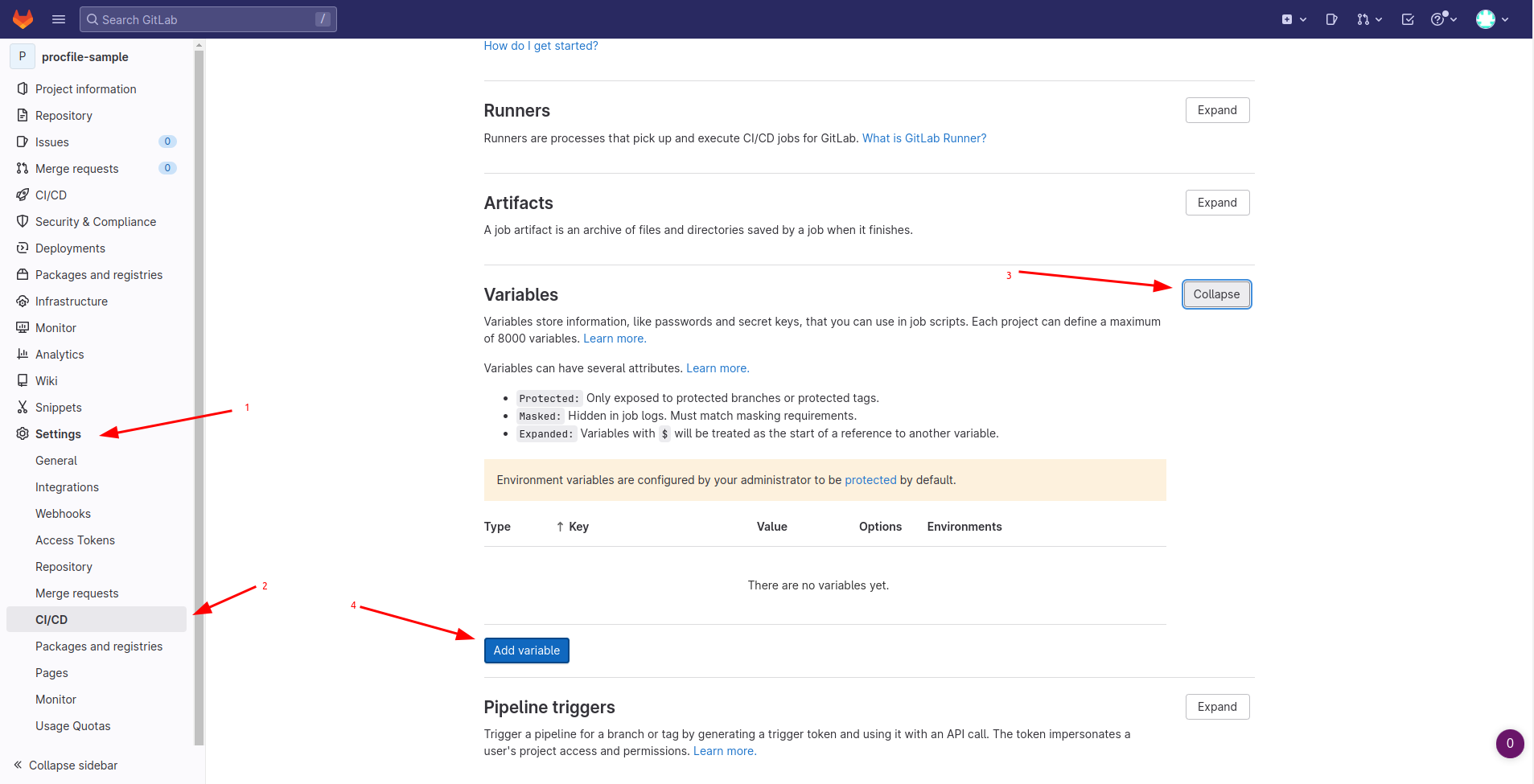Select CI/CD under Settings in sidebar
This screenshot has height=784, width=1534.
point(51,619)
